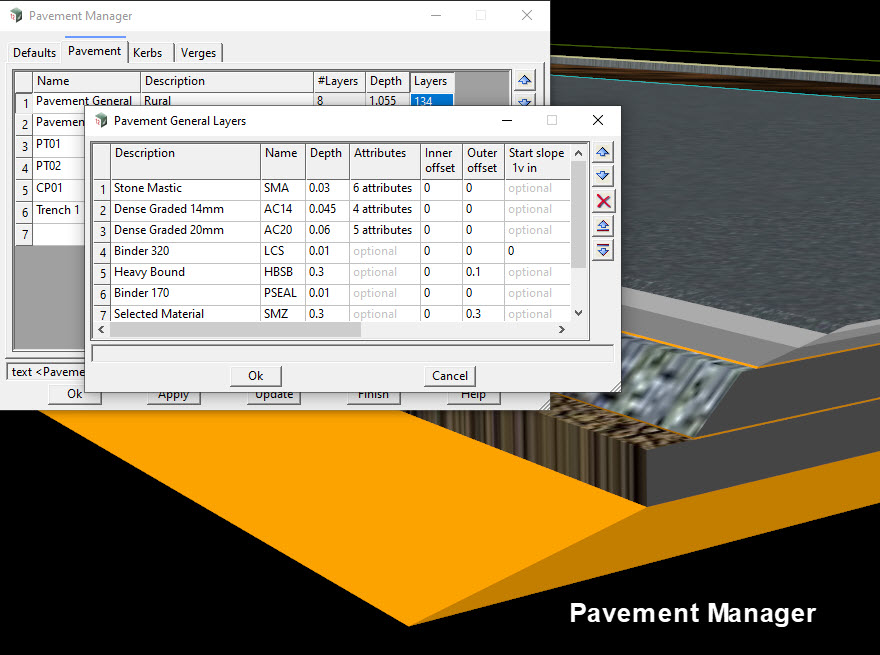Switch to the Verges tab
The image size is (880, 655).
pos(198,52)
